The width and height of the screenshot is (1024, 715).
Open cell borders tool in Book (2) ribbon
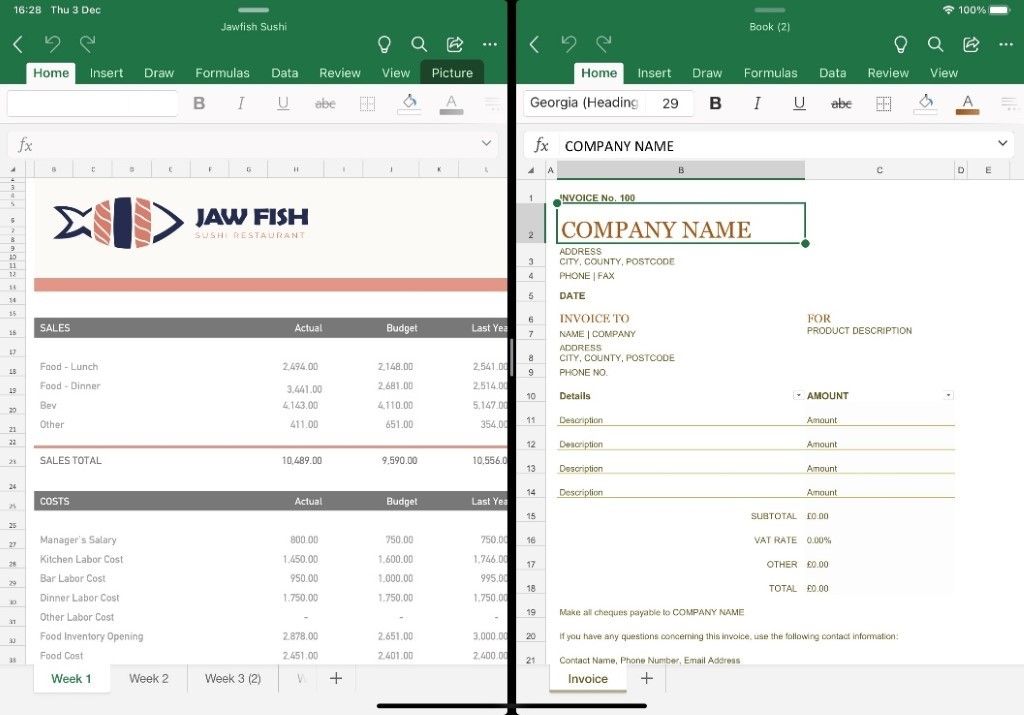pyautogui.click(x=884, y=103)
